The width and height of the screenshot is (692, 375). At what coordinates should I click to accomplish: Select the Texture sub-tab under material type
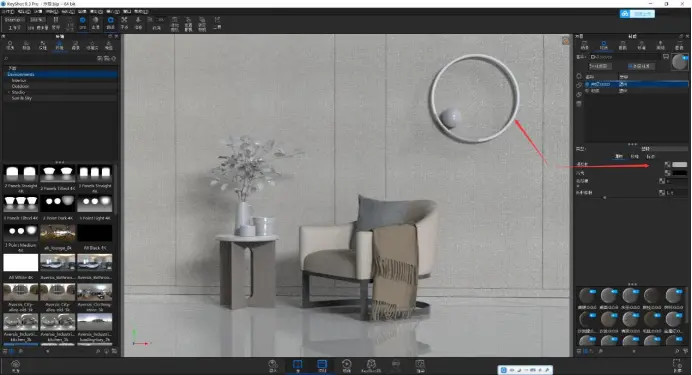(634, 157)
